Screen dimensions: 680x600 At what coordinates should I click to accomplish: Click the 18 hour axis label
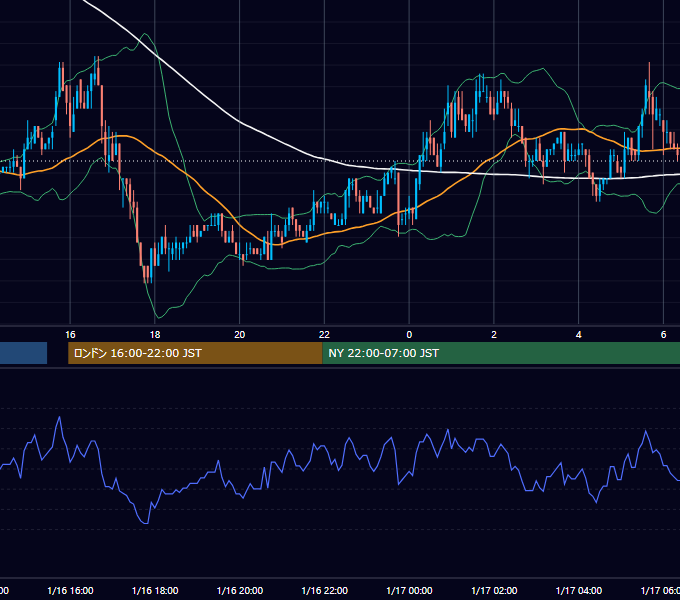155,334
